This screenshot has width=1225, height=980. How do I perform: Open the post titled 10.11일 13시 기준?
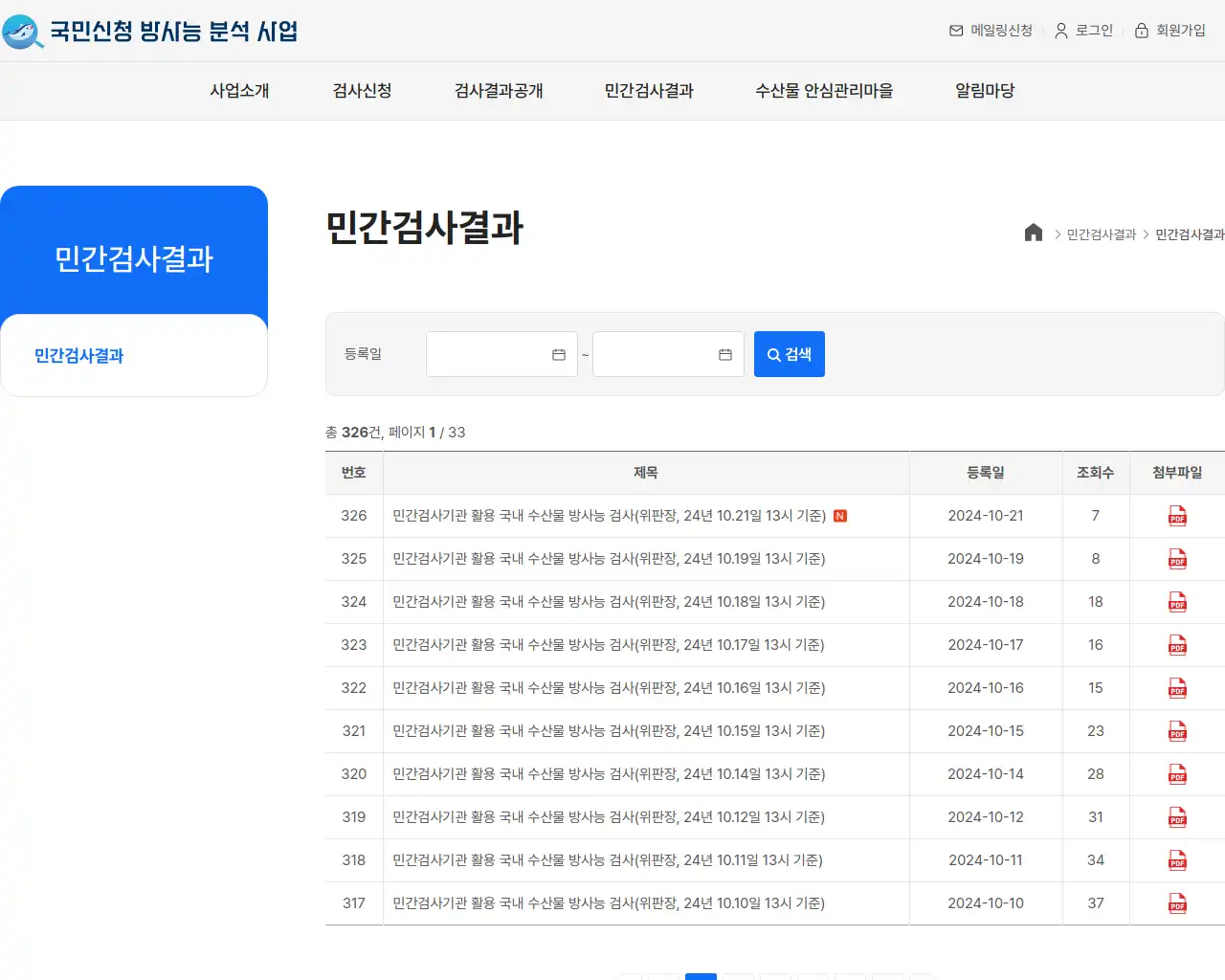[x=608, y=860]
